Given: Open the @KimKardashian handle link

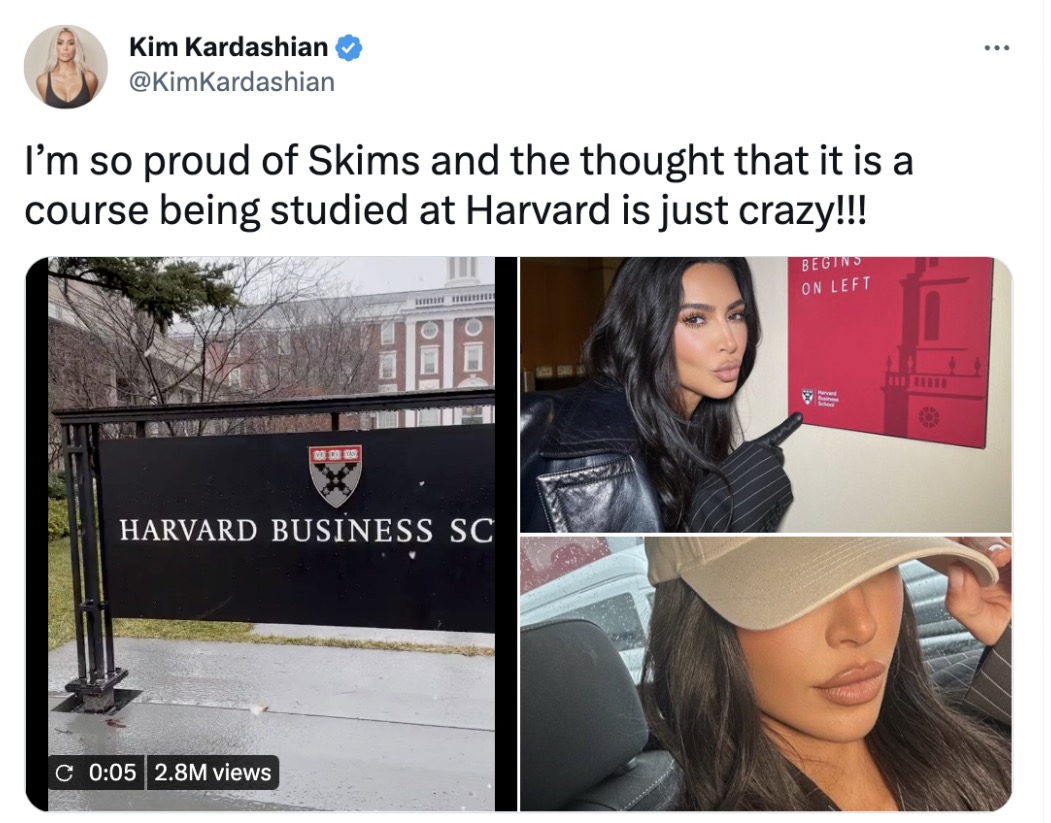Looking at the screenshot, I should coord(231,82).
